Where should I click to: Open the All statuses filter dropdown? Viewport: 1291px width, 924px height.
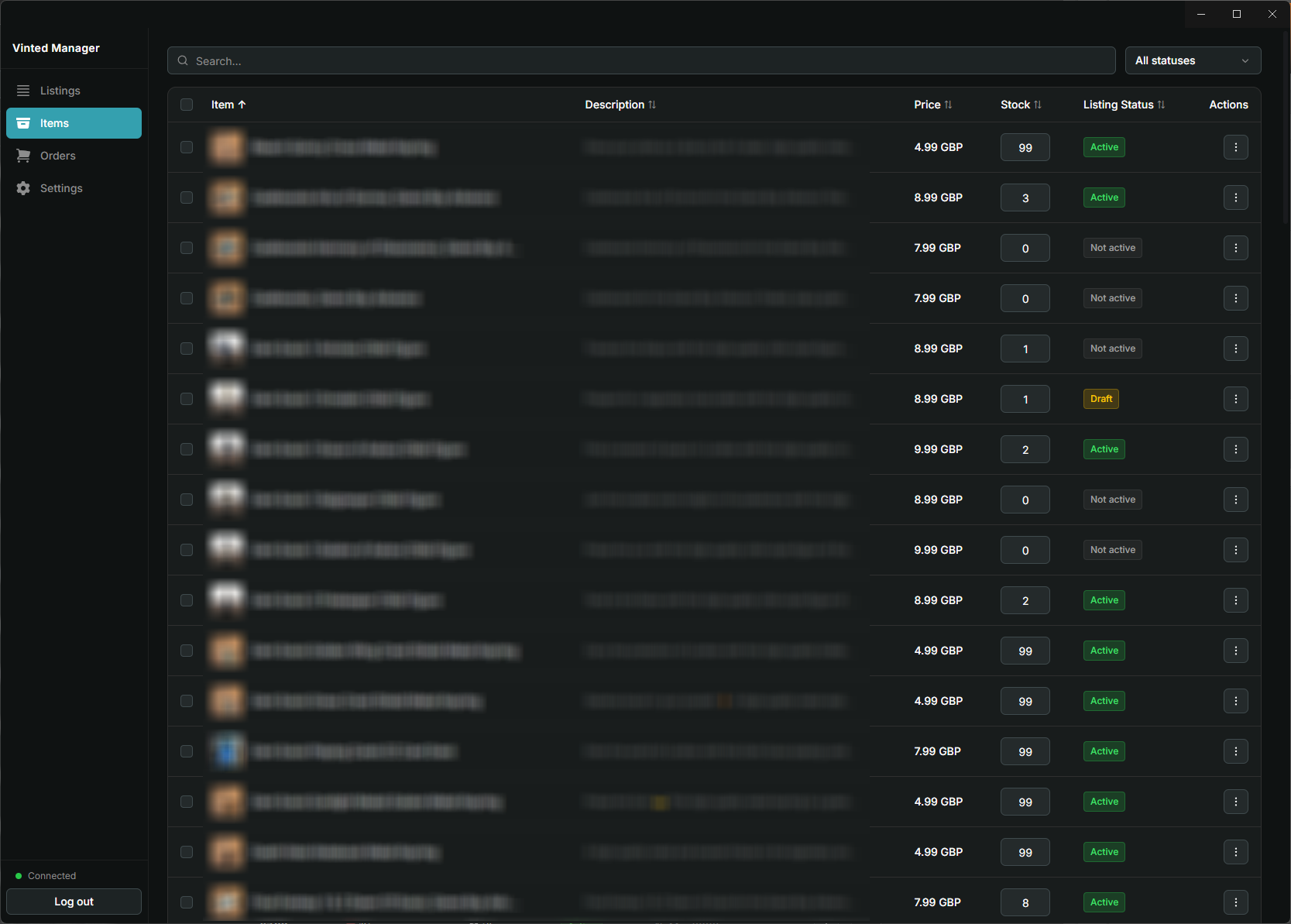pos(1193,60)
